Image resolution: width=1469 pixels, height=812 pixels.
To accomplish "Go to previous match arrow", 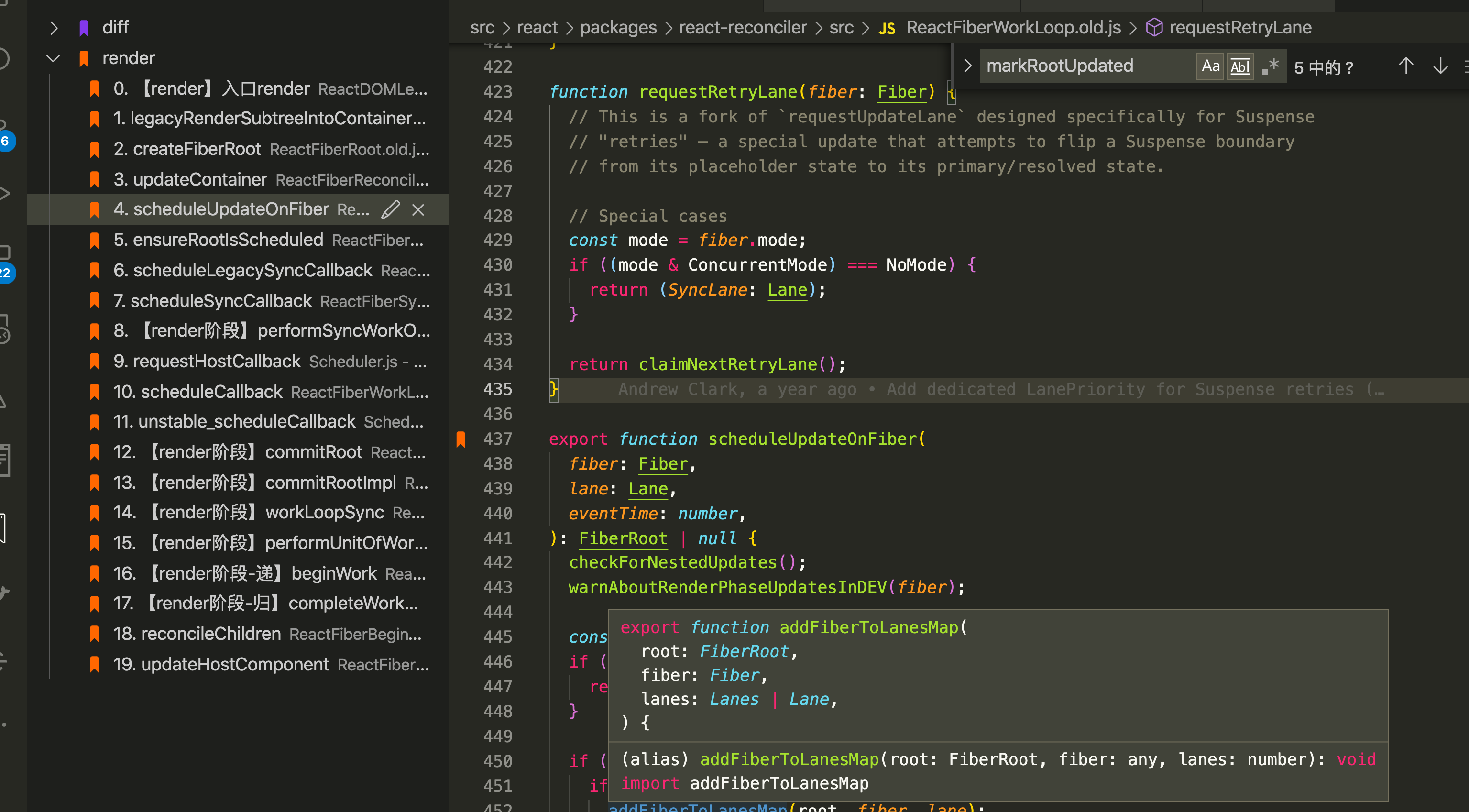I will coord(1406,66).
